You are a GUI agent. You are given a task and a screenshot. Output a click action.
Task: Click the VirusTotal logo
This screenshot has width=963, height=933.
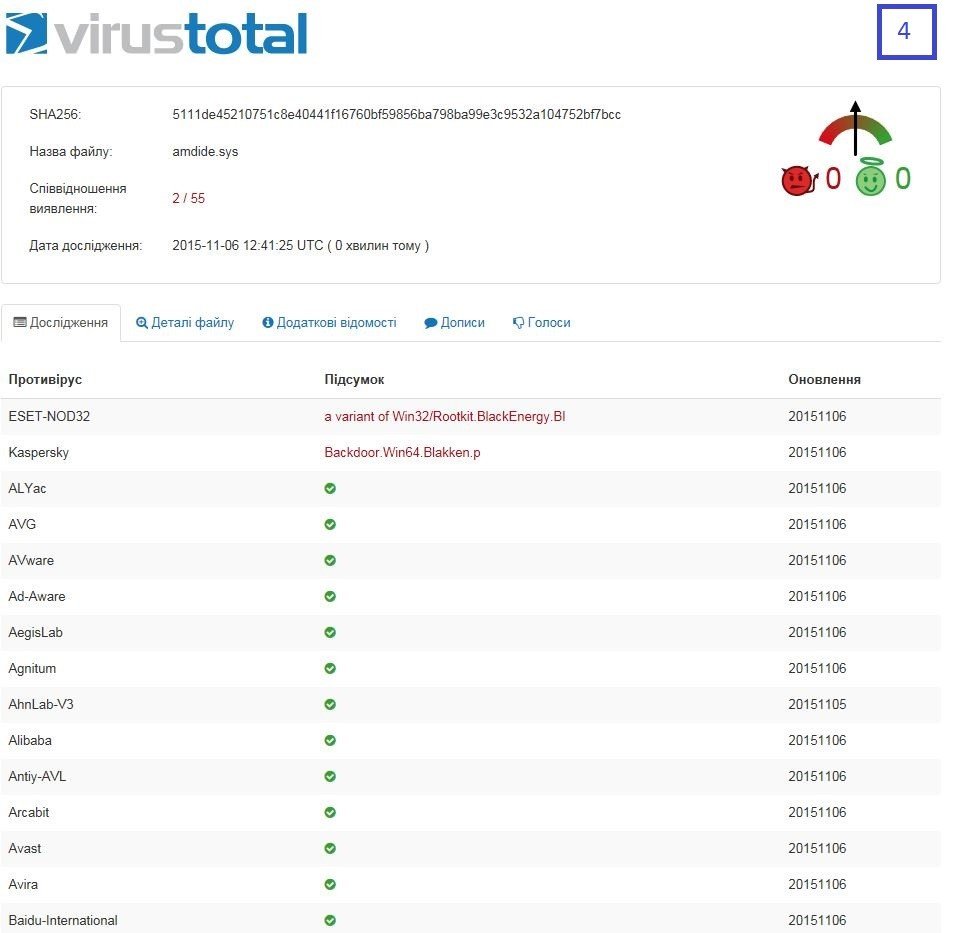156,33
